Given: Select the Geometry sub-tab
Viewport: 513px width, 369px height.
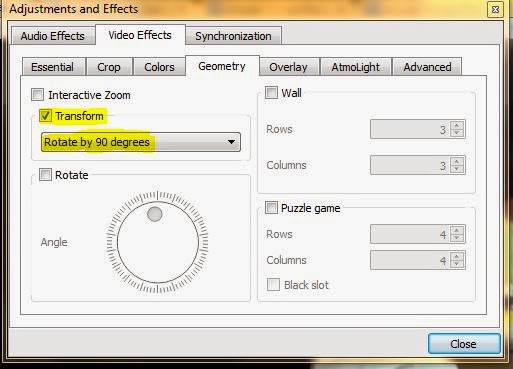Looking at the screenshot, I should (x=222, y=66).
